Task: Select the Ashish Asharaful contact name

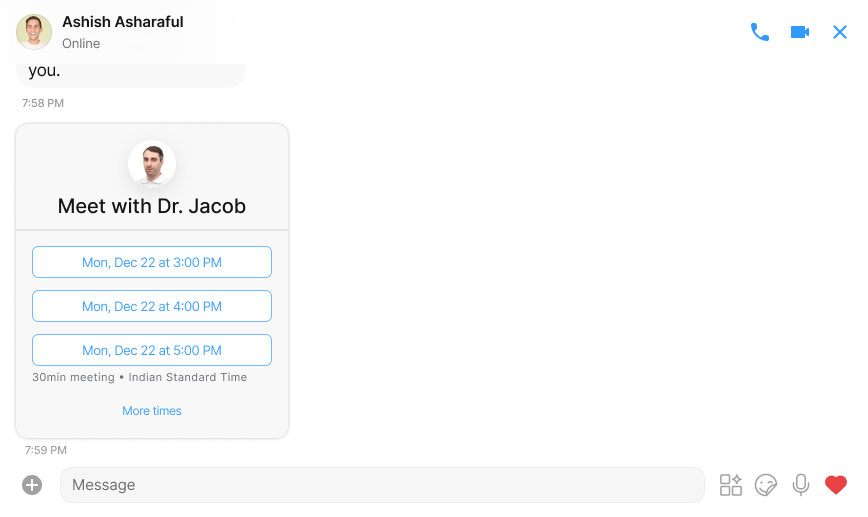Action: point(123,22)
